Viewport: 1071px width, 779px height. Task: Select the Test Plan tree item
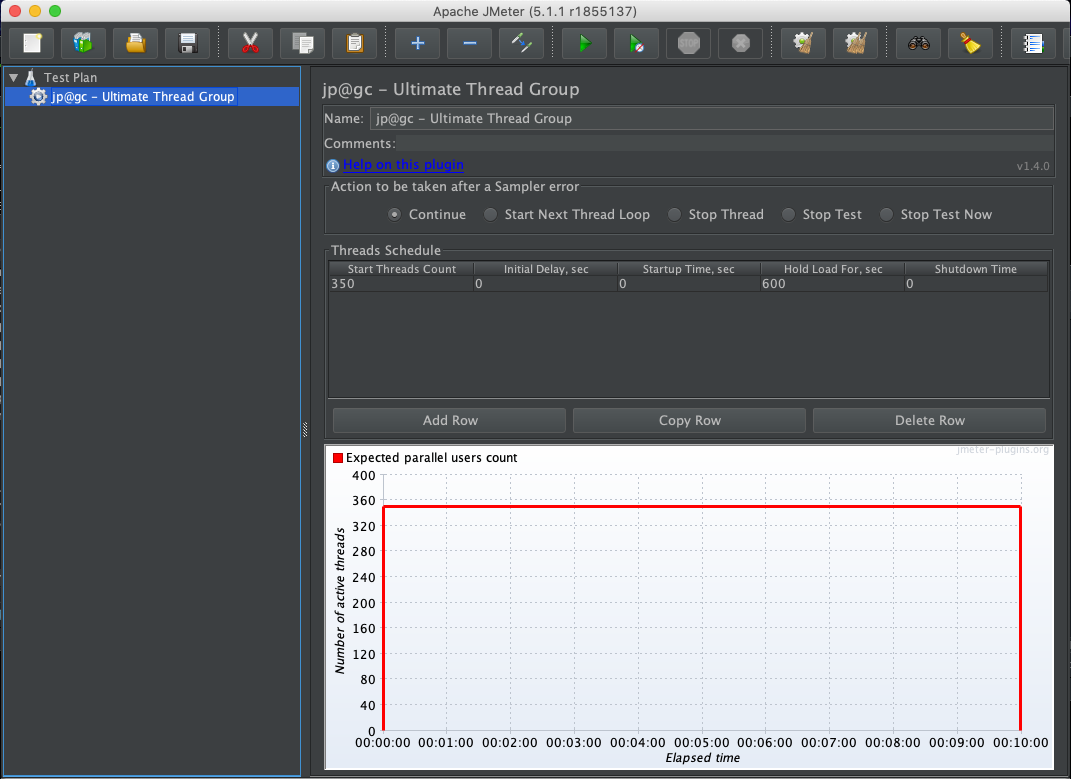tap(70, 77)
